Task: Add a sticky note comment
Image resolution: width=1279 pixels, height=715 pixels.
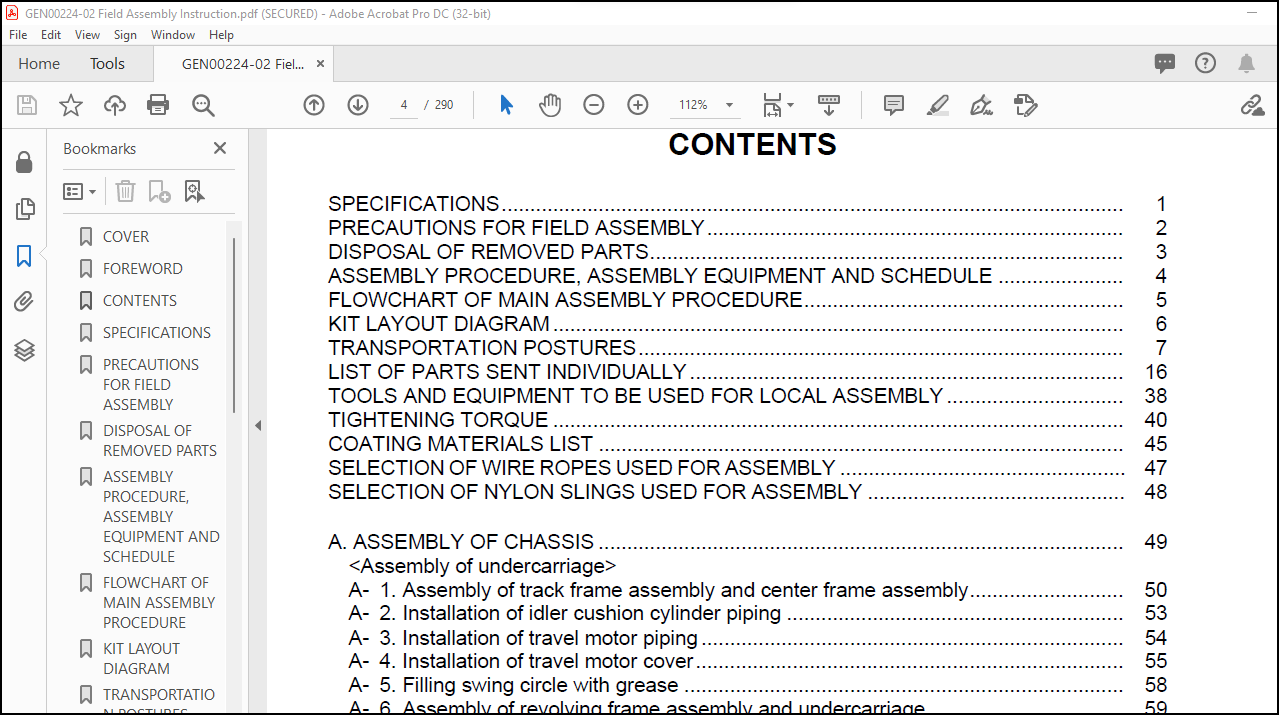Action: 894,105
